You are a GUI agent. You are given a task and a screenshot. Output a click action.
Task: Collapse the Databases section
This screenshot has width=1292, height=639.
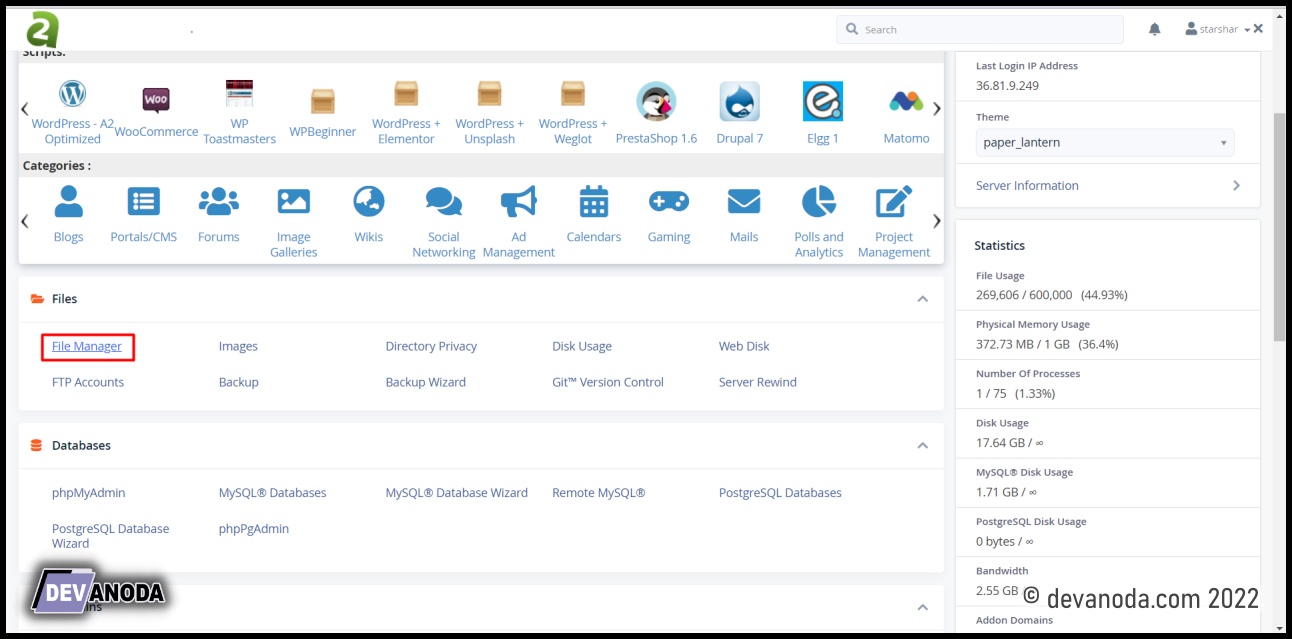[923, 445]
